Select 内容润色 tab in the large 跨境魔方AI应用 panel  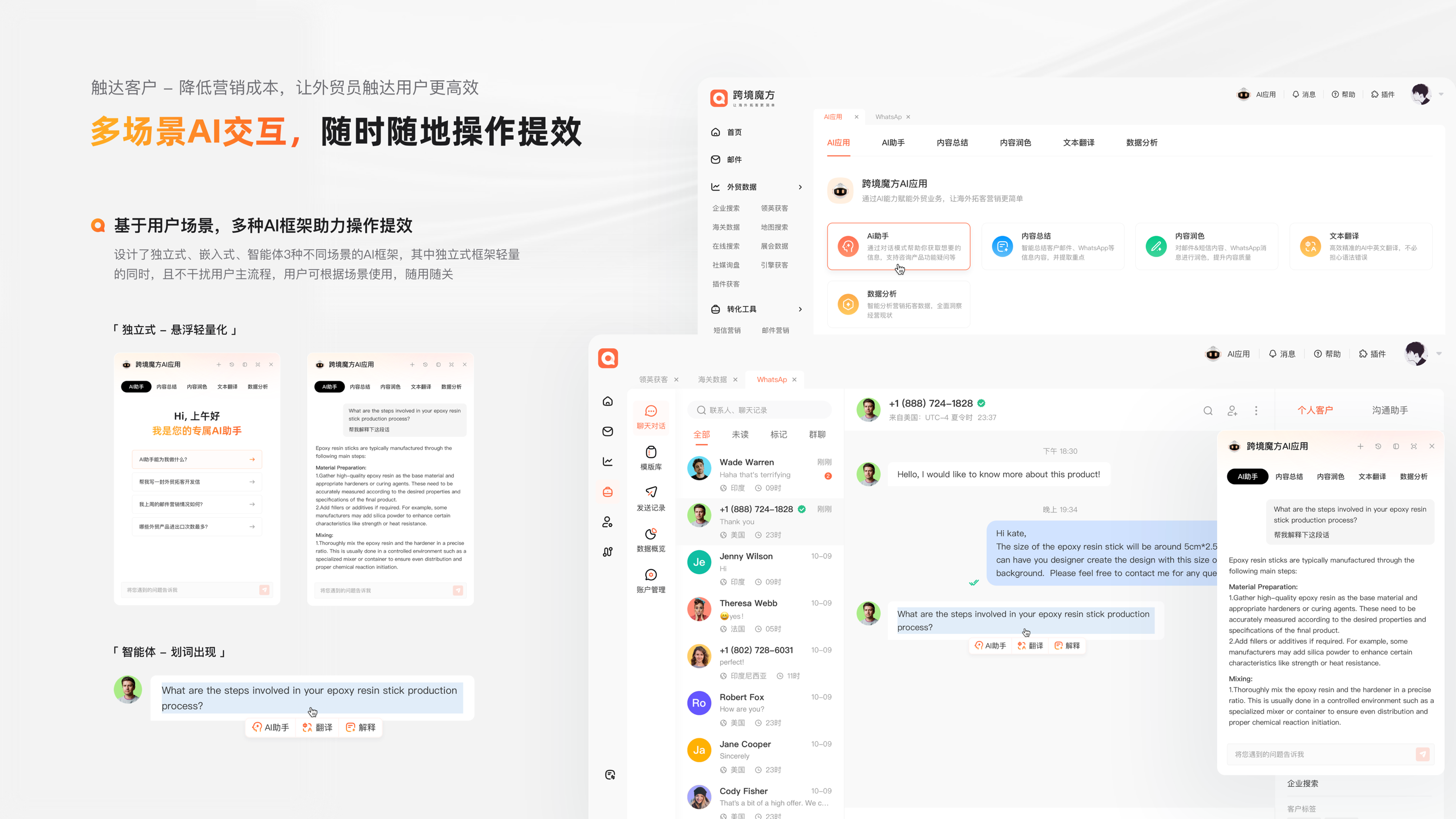1330,477
